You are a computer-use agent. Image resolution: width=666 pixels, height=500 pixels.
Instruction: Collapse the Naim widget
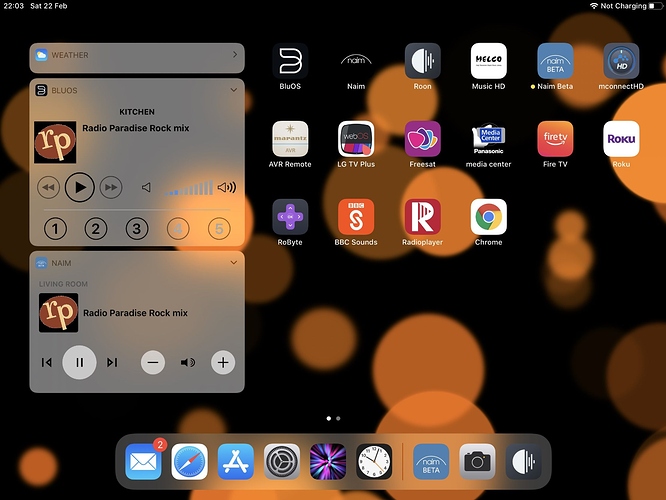pos(234,263)
